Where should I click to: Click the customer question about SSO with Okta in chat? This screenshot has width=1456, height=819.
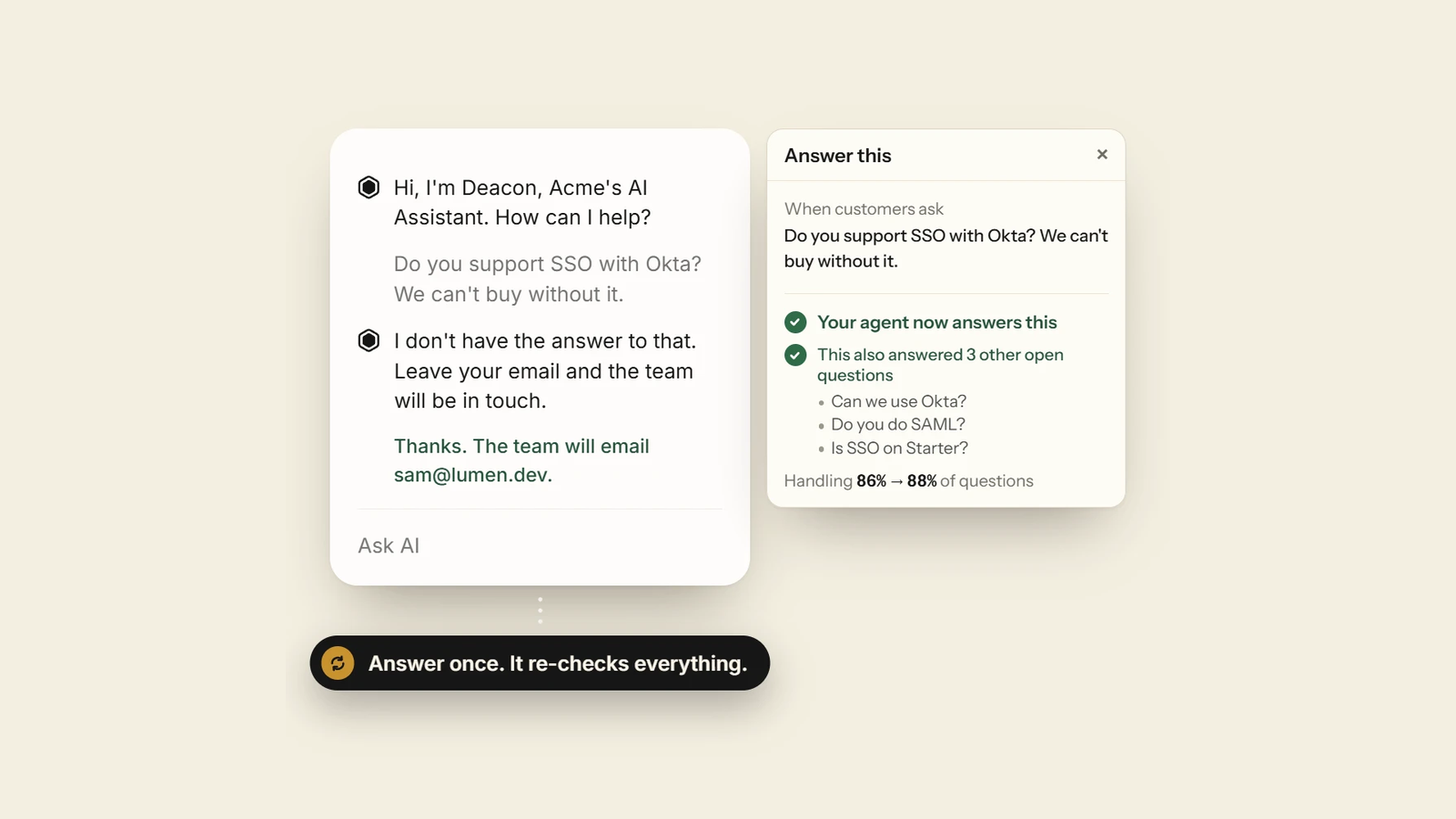(x=548, y=278)
